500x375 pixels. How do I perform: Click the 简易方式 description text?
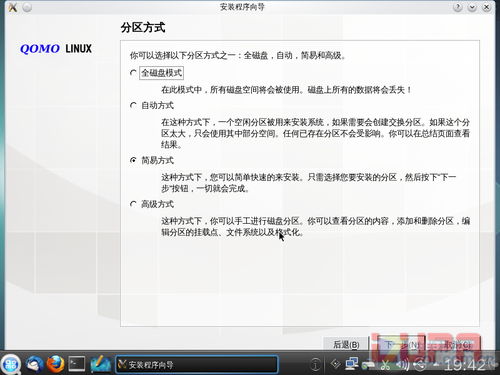[x=309, y=183]
